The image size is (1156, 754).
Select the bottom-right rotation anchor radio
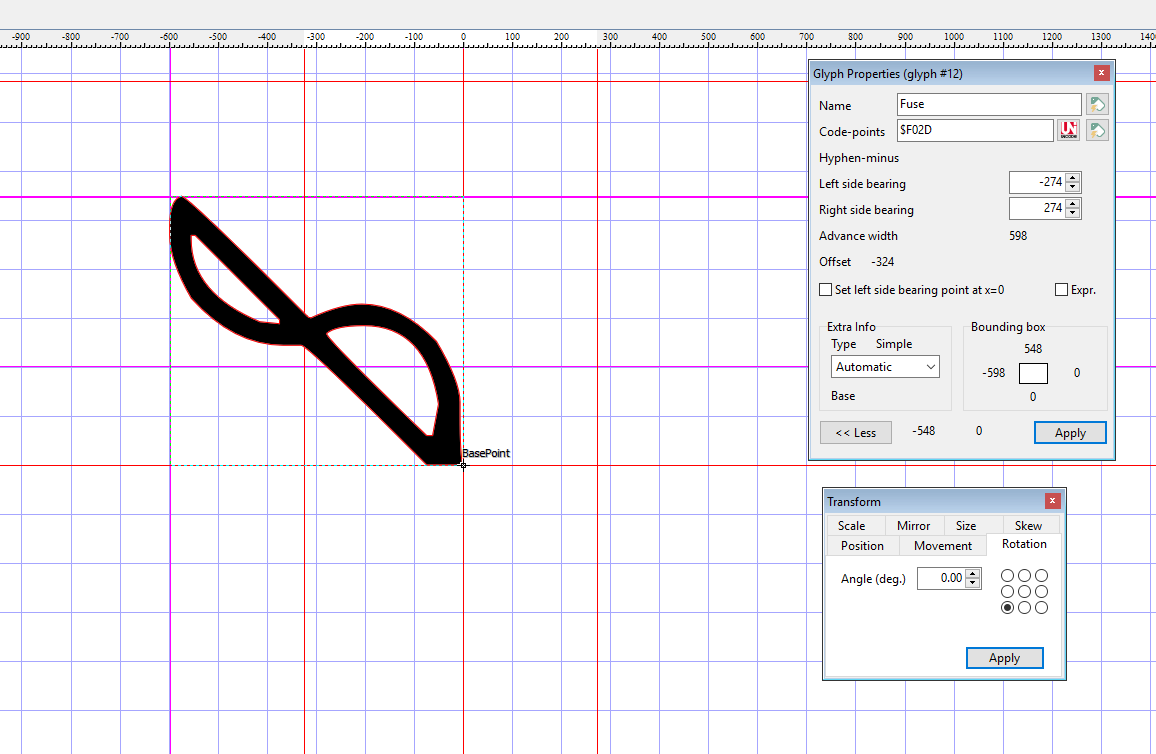click(x=1041, y=607)
